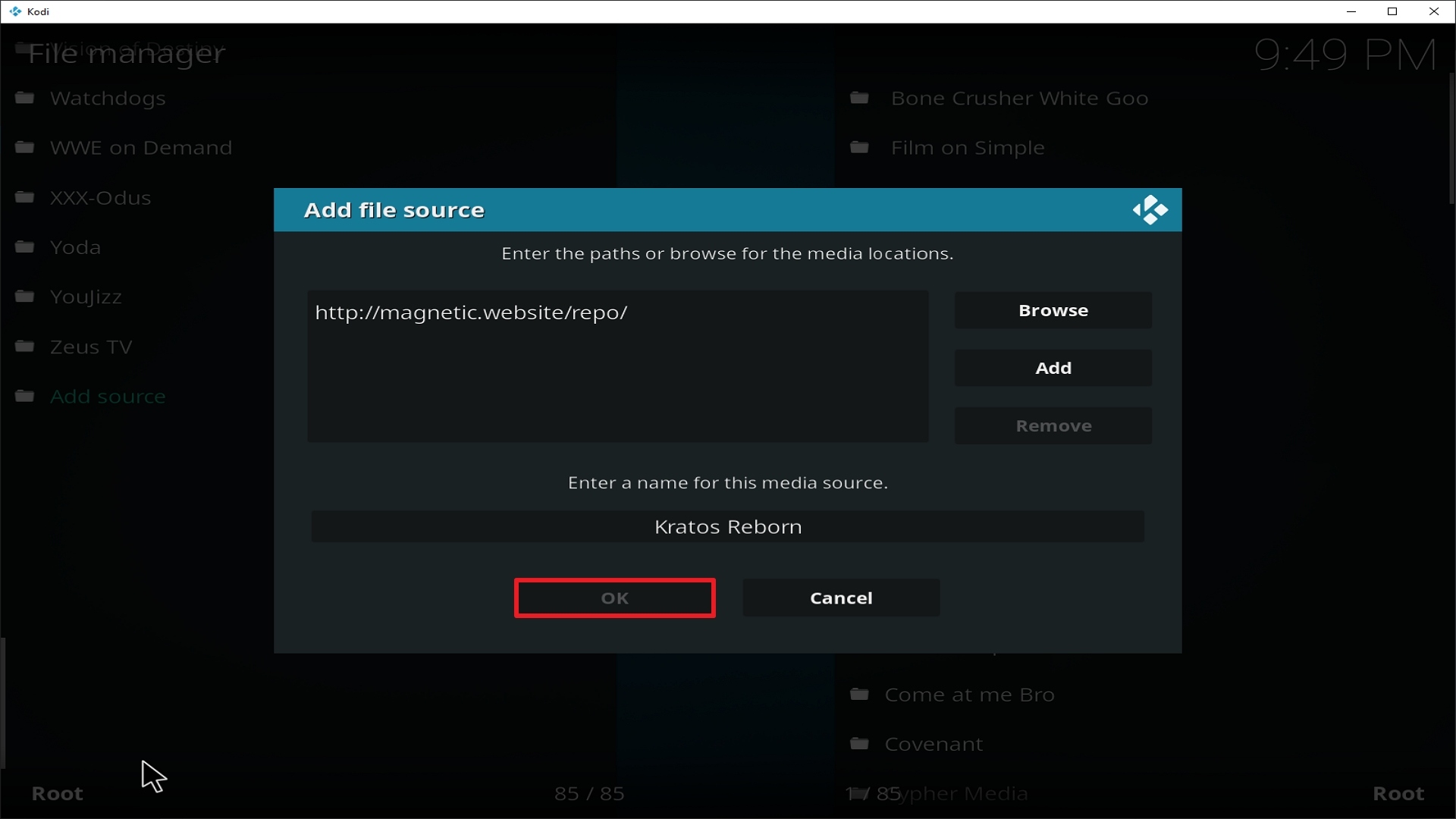Confirm the file source with OK
The width and height of the screenshot is (1456, 819).
tap(614, 598)
